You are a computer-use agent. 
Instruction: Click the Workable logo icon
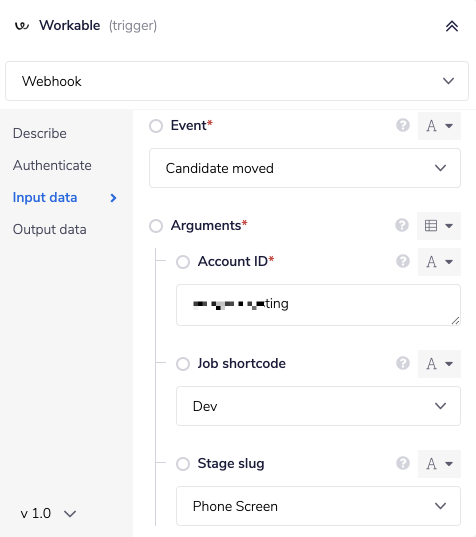pos(22,26)
